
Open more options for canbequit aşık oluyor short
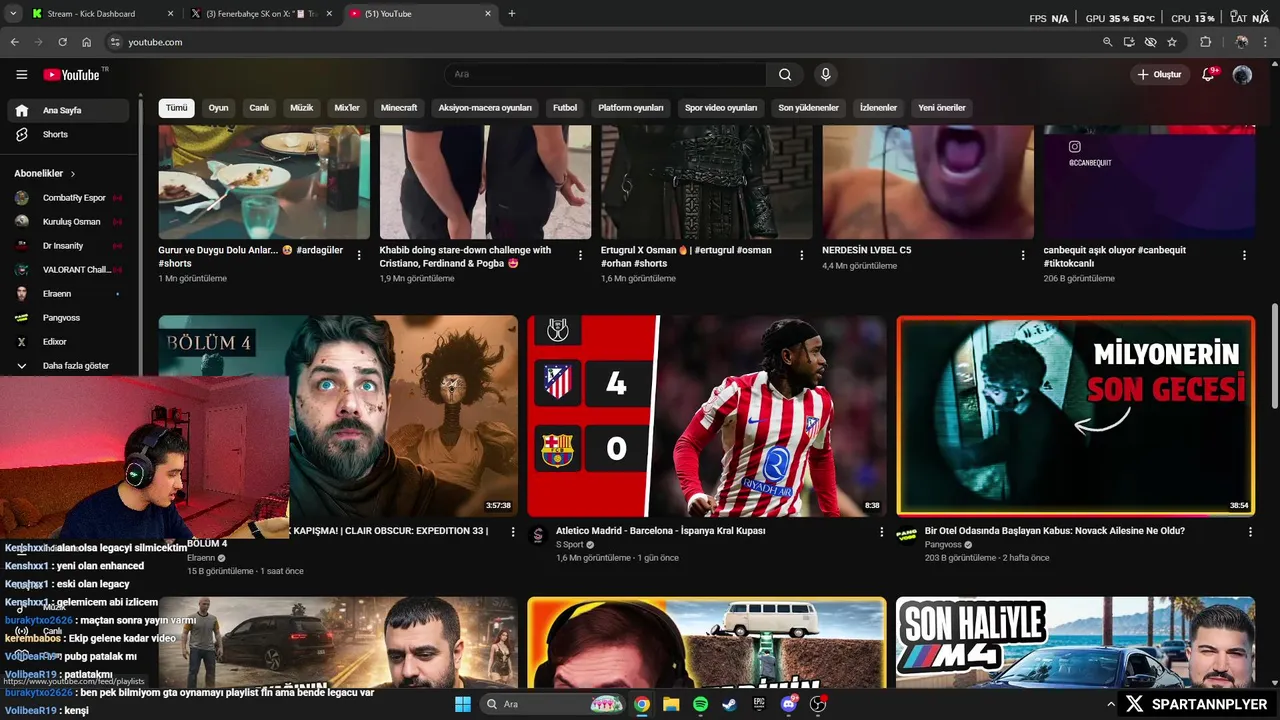tap(1244, 255)
